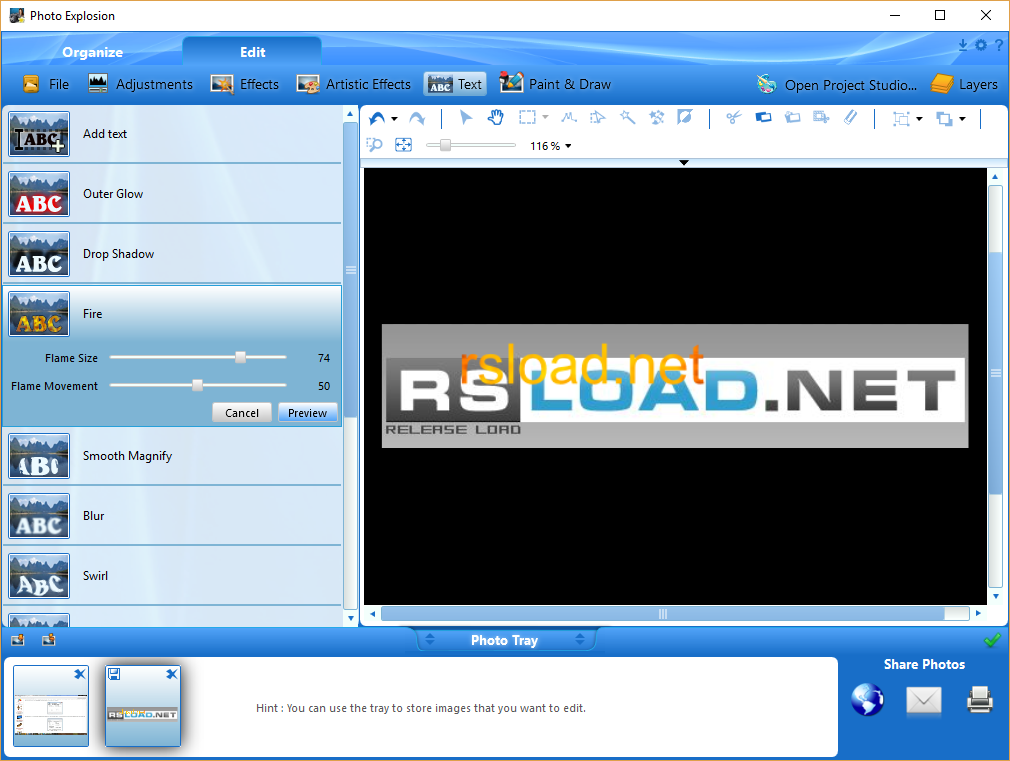Select the freehand lasso selection tool
This screenshot has width=1010, height=761.
pyautogui.click(x=569, y=117)
